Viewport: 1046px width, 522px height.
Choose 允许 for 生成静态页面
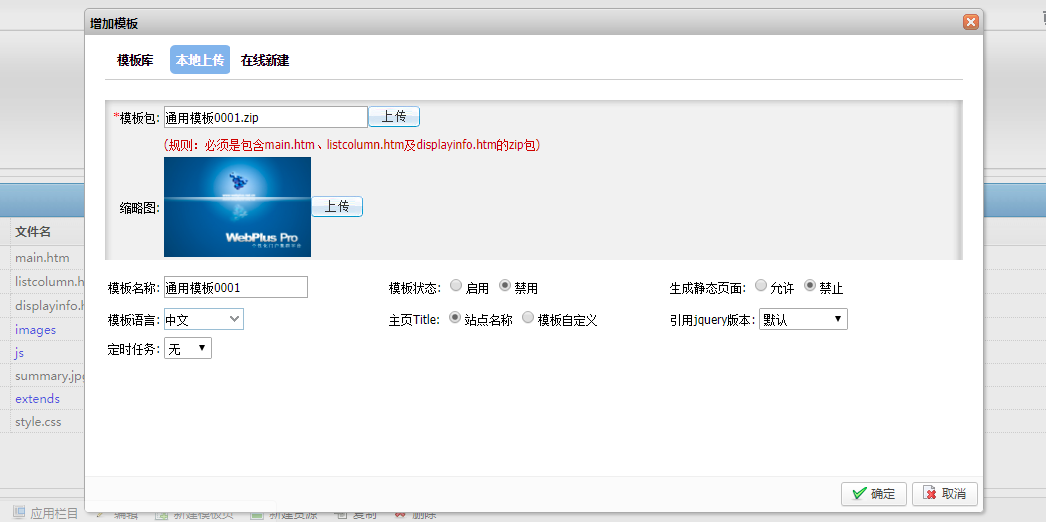[x=760, y=285]
